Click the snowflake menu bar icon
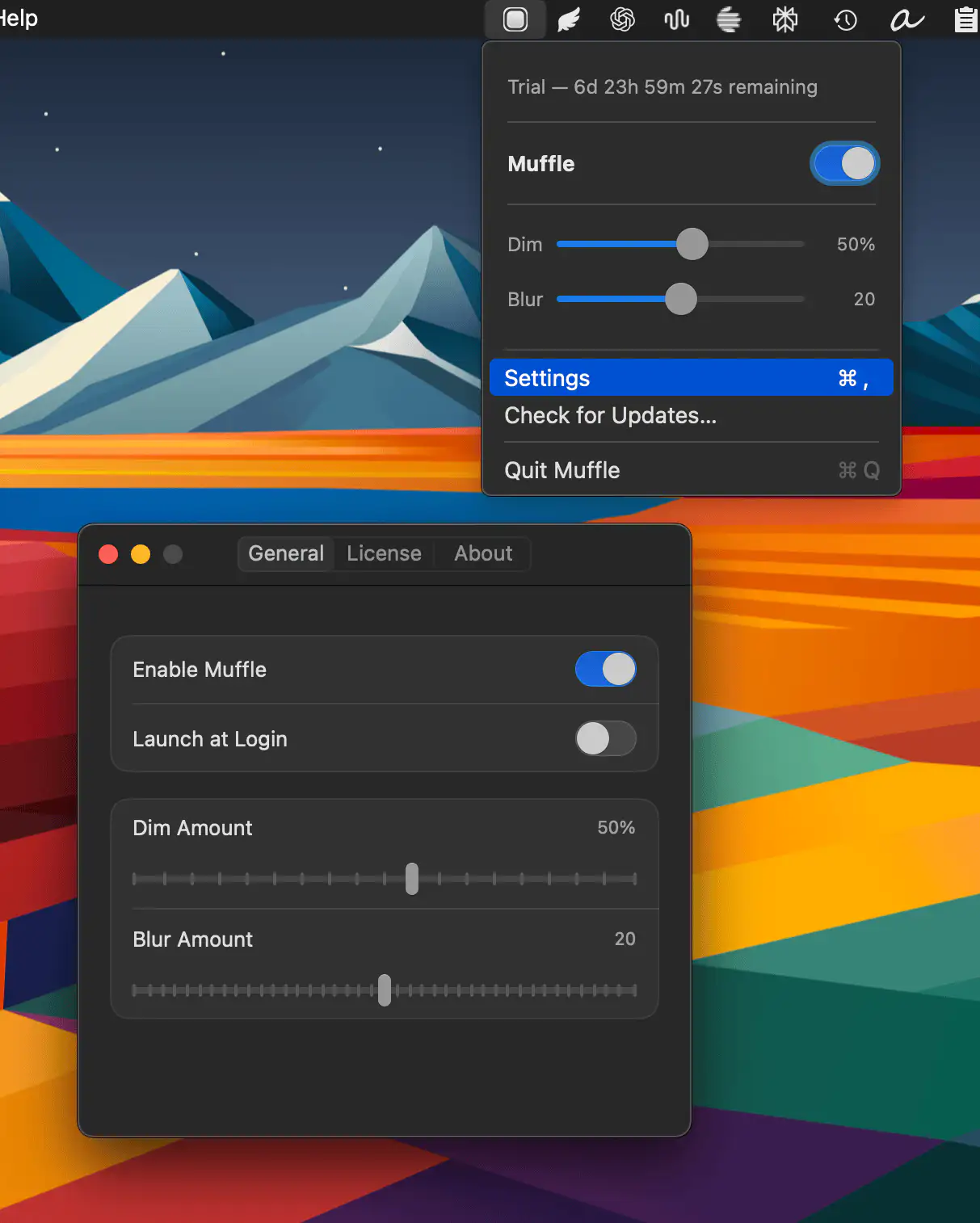 click(x=784, y=19)
